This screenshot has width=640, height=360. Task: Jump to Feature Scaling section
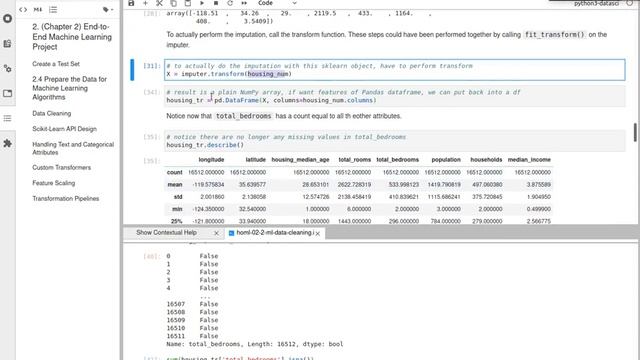pos(53,183)
